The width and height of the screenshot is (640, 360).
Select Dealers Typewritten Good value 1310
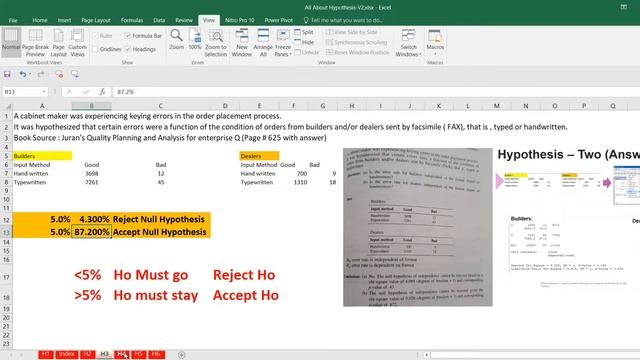[x=293, y=182]
